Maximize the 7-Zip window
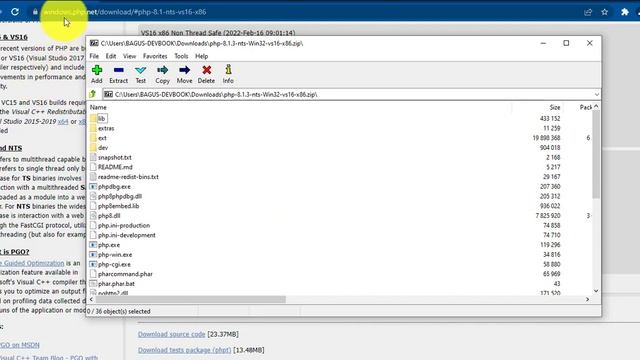Screen dimensions: 640x360 coord(566,43)
